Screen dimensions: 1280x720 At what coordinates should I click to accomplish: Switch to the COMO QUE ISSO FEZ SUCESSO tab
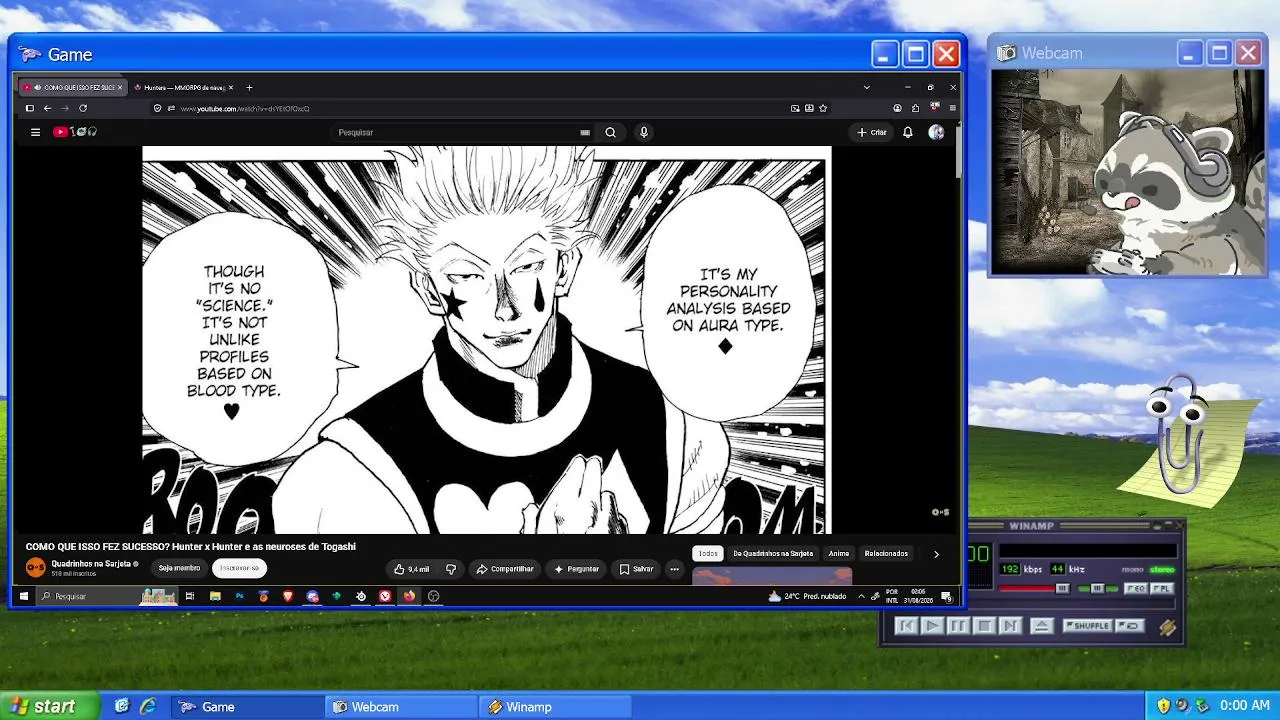[72, 87]
